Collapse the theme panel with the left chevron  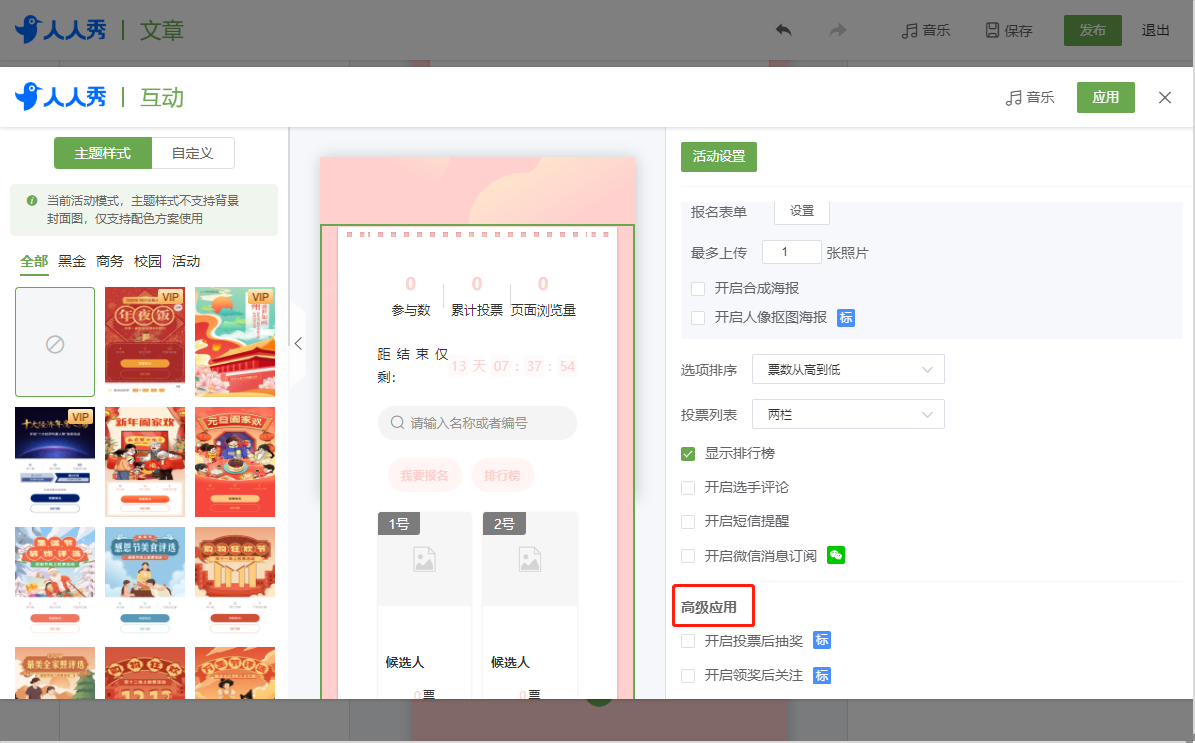pyautogui.click(x=298, y=344)
